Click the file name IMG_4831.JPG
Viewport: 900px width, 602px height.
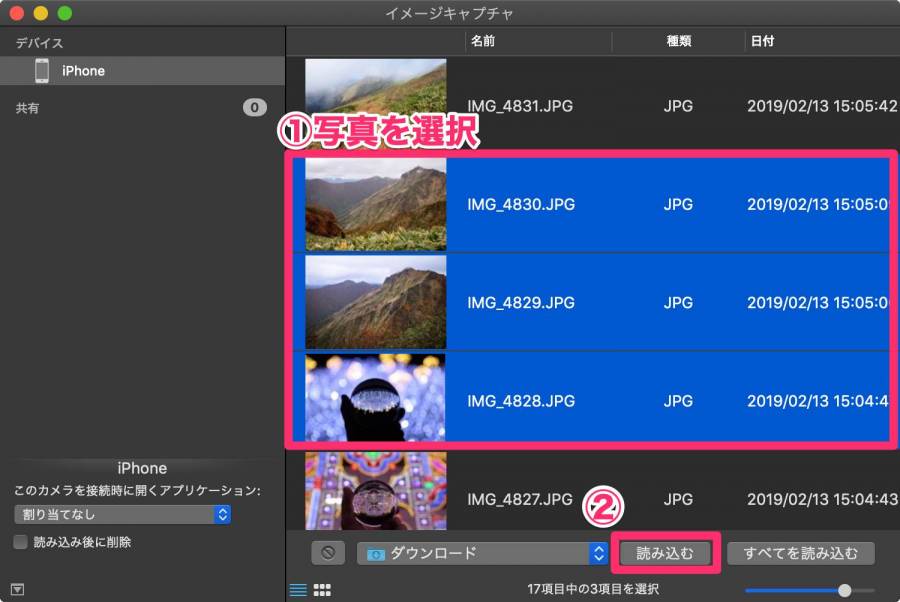coord(520,106)
